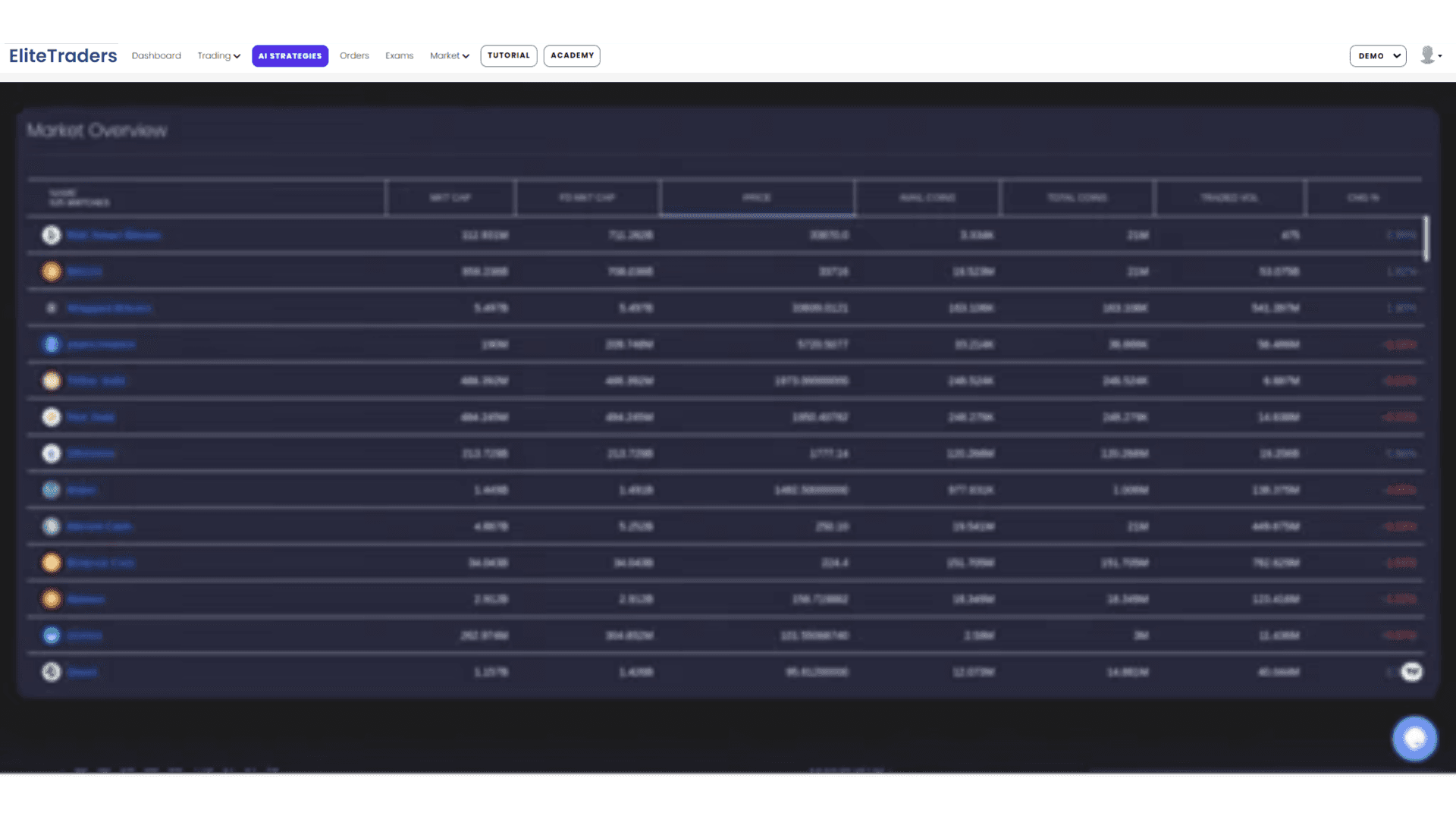Open the Orders page

pos(354,55)
